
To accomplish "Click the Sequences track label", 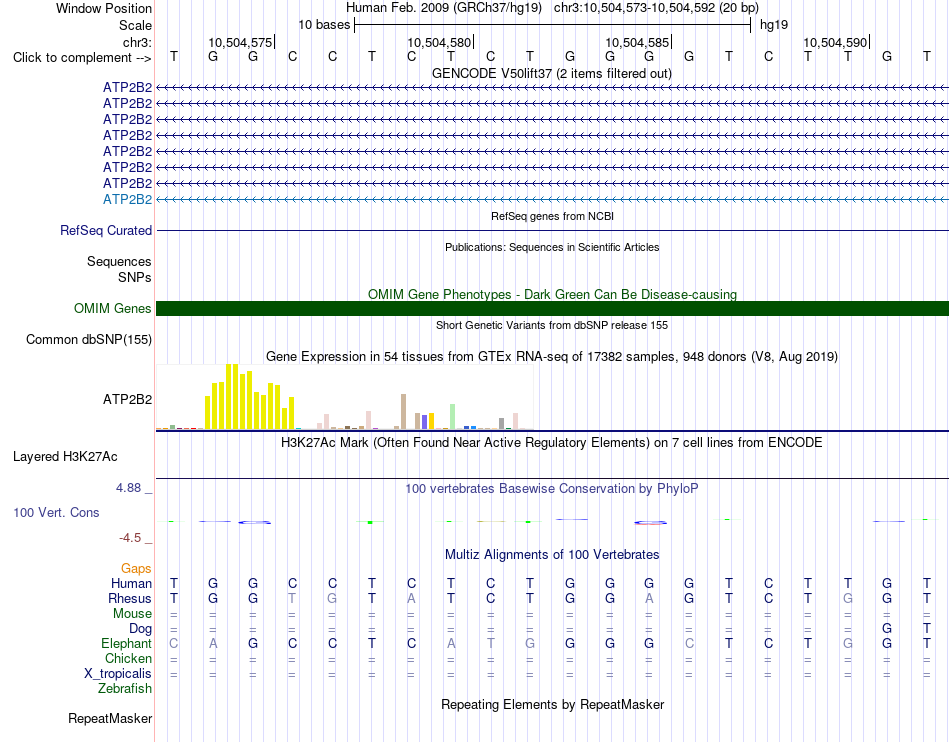I will pos(119,262).
